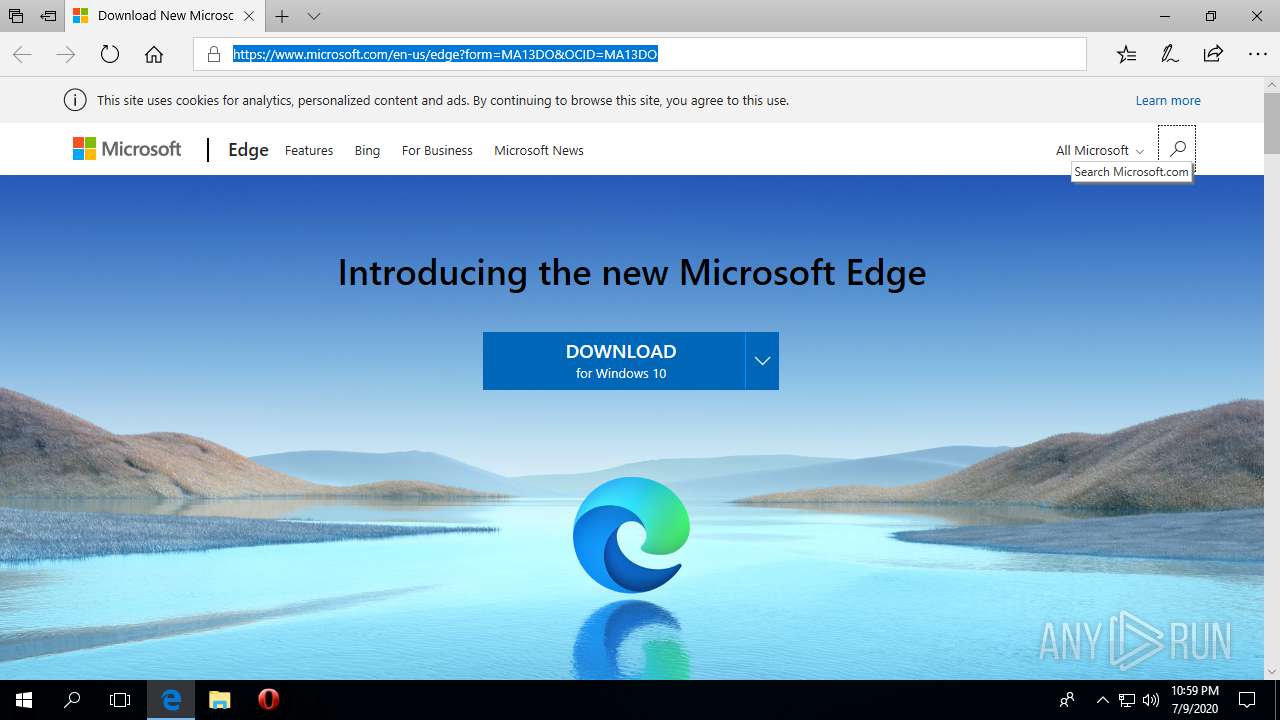This screenshot has height=720, width=1280.
Task: Click the large Edge logo image
Action: point(632,535)
